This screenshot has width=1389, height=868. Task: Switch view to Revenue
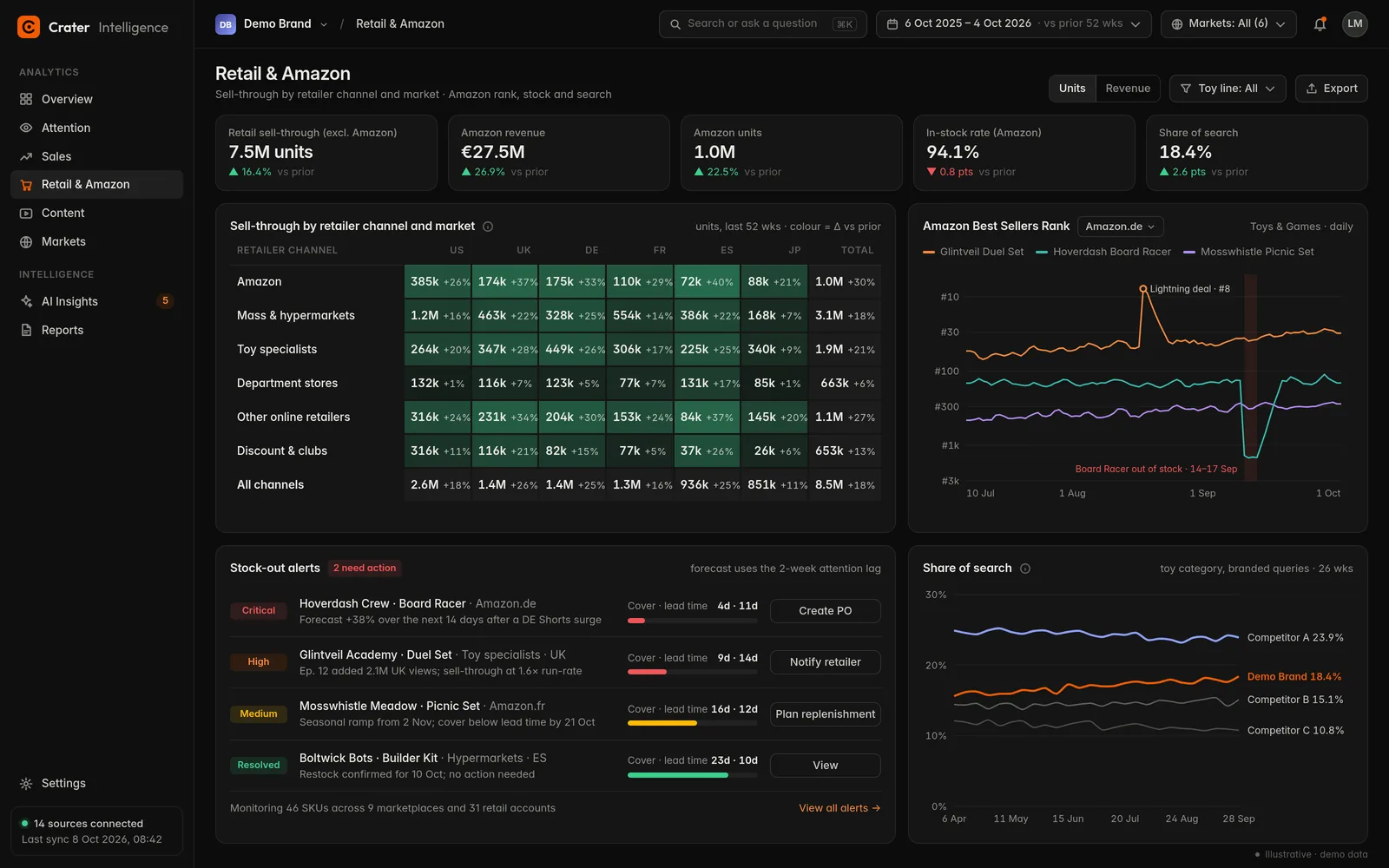(1128, 89)
